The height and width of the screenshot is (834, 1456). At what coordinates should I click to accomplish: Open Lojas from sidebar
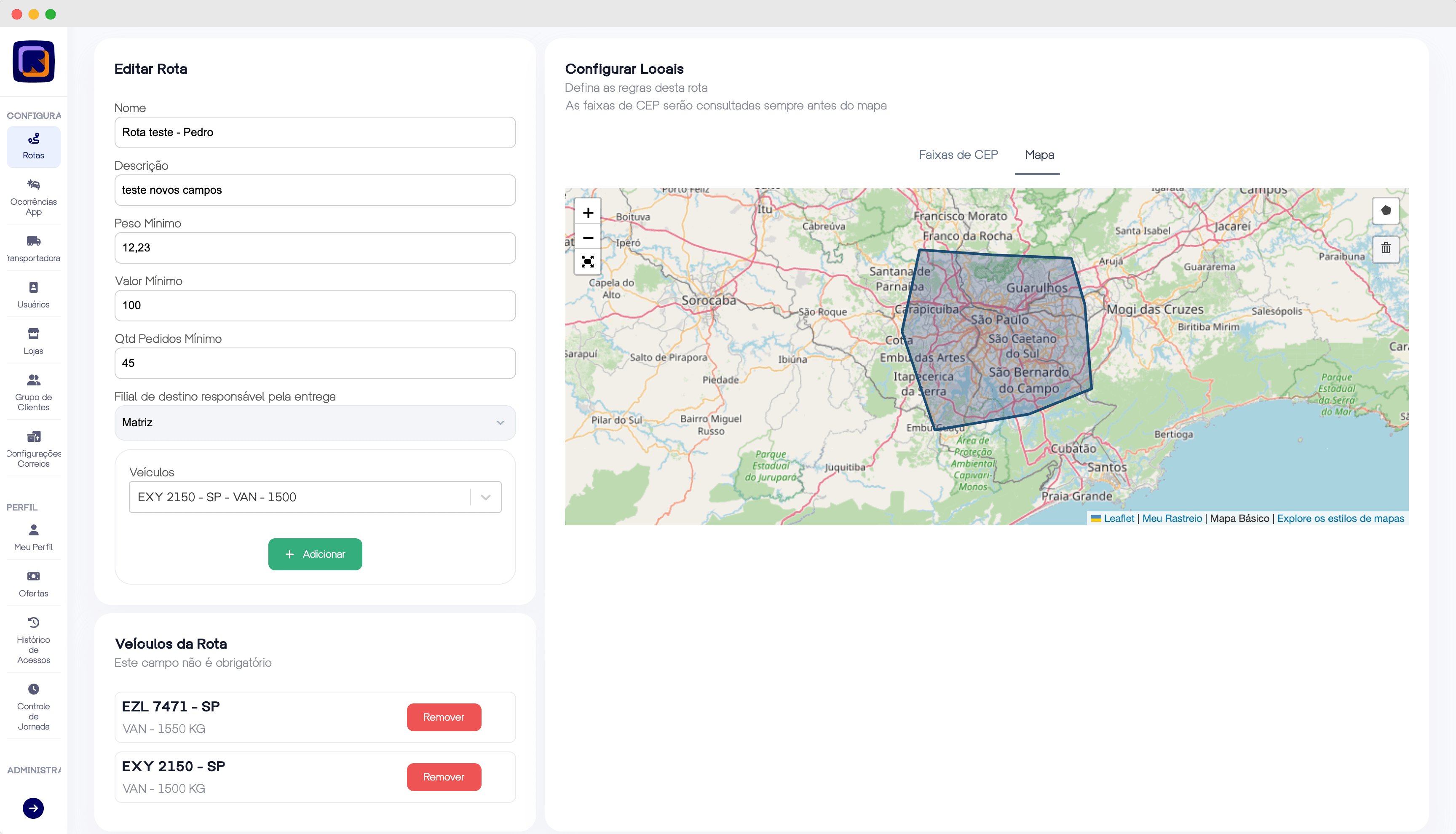pyautogui.click(x=33, y=341)
